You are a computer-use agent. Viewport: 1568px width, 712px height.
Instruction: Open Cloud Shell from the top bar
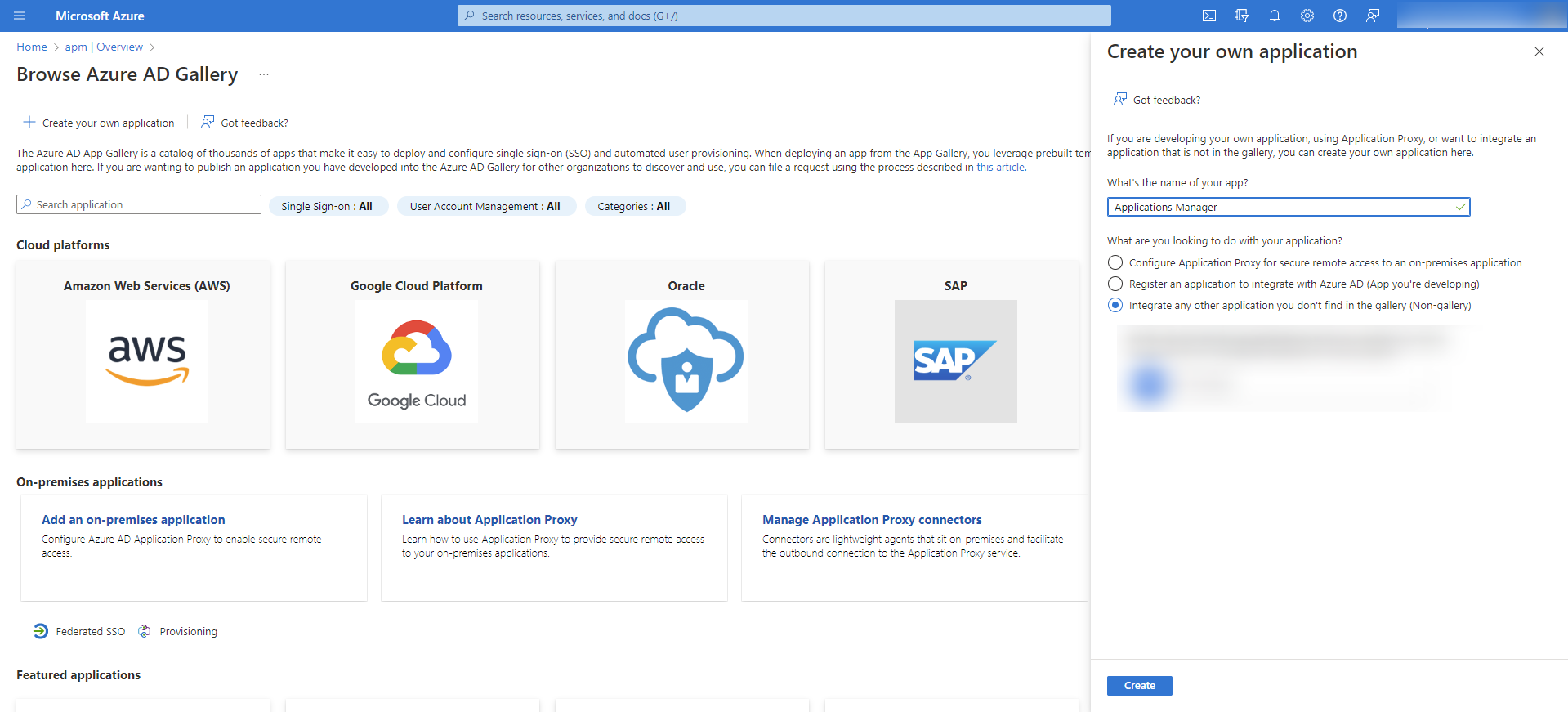(x=1209, y=16)
